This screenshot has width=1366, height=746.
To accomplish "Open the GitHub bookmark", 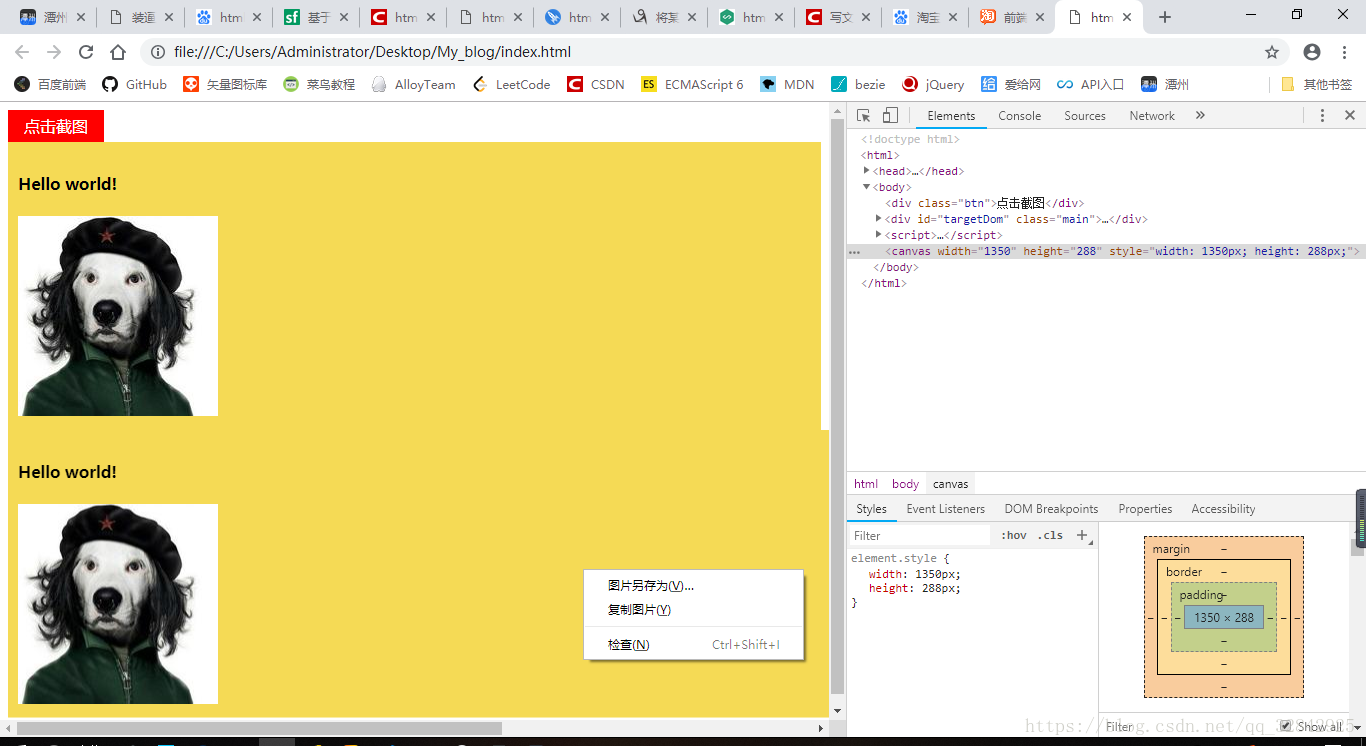I will (x=135, y=85).
